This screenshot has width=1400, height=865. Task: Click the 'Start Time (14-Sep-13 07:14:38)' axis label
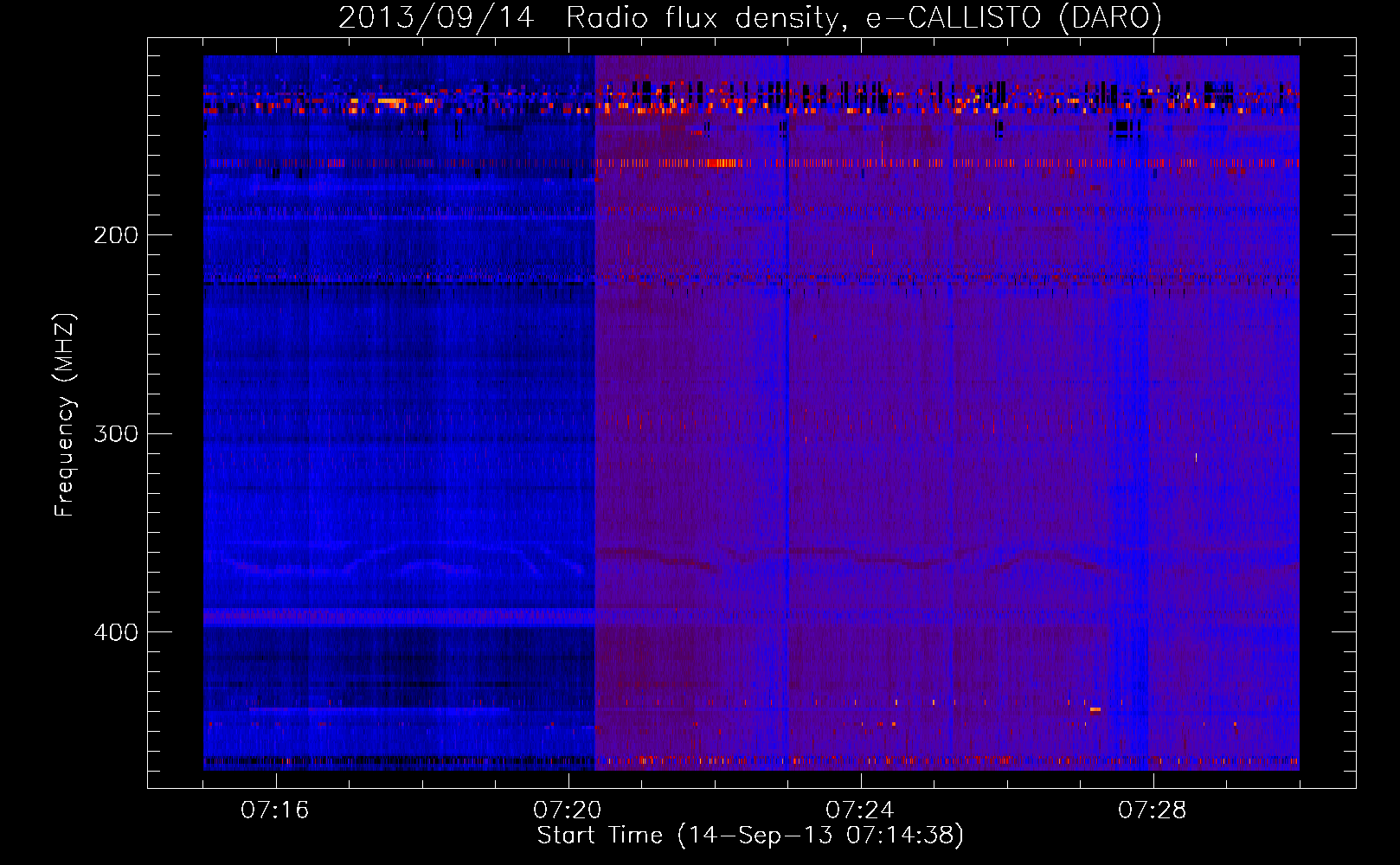pyautogui.click(x=750, y=836)
